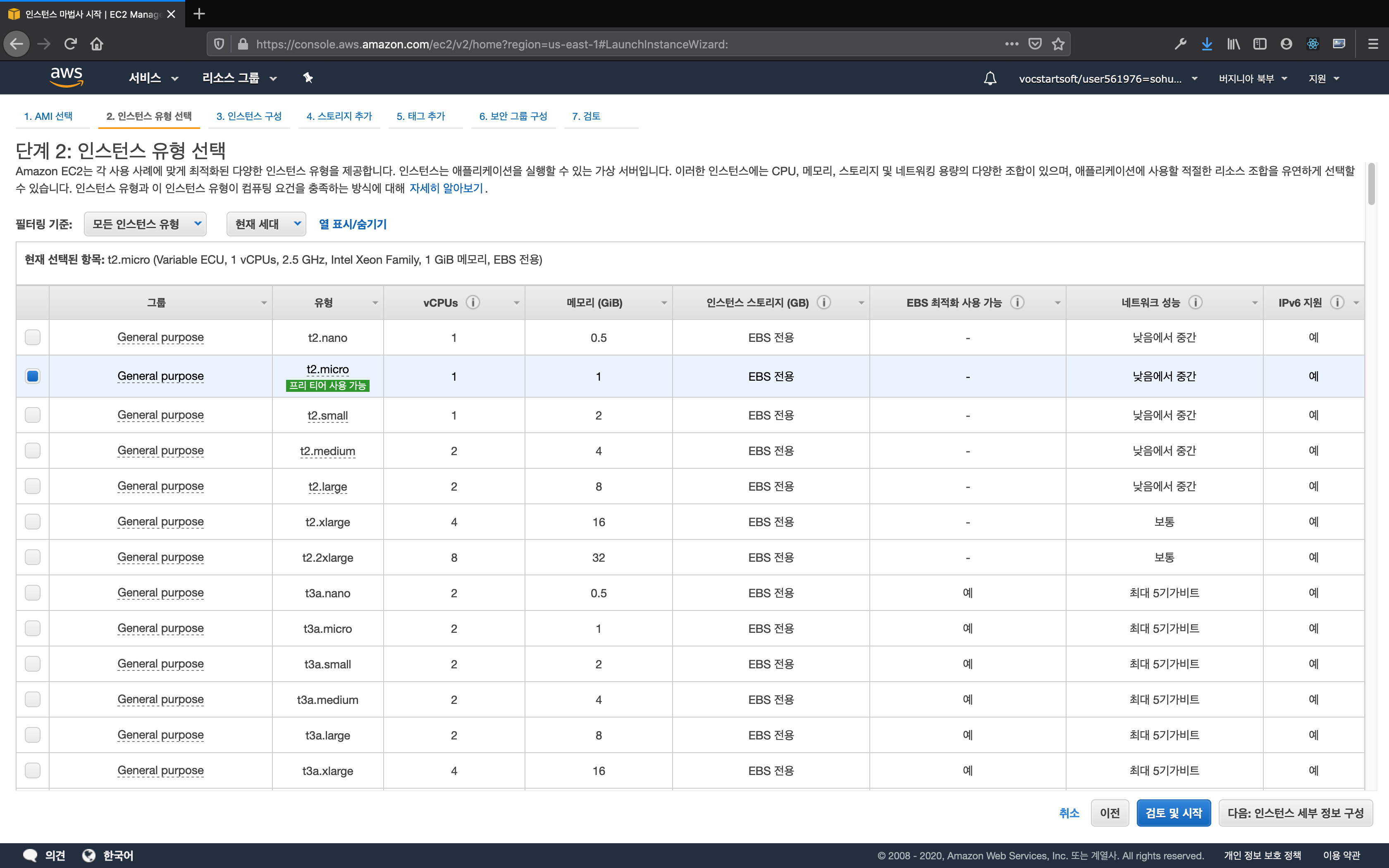This screenshot has width=1389, height=868.
Task: Check the t3a.micro row checkbox
Action: click(33, 629)
